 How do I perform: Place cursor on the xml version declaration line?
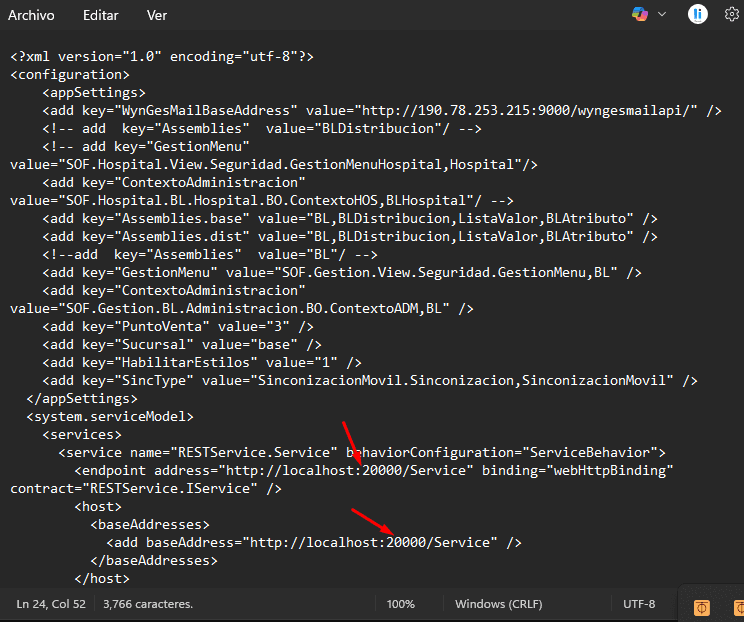pos(161,56)
